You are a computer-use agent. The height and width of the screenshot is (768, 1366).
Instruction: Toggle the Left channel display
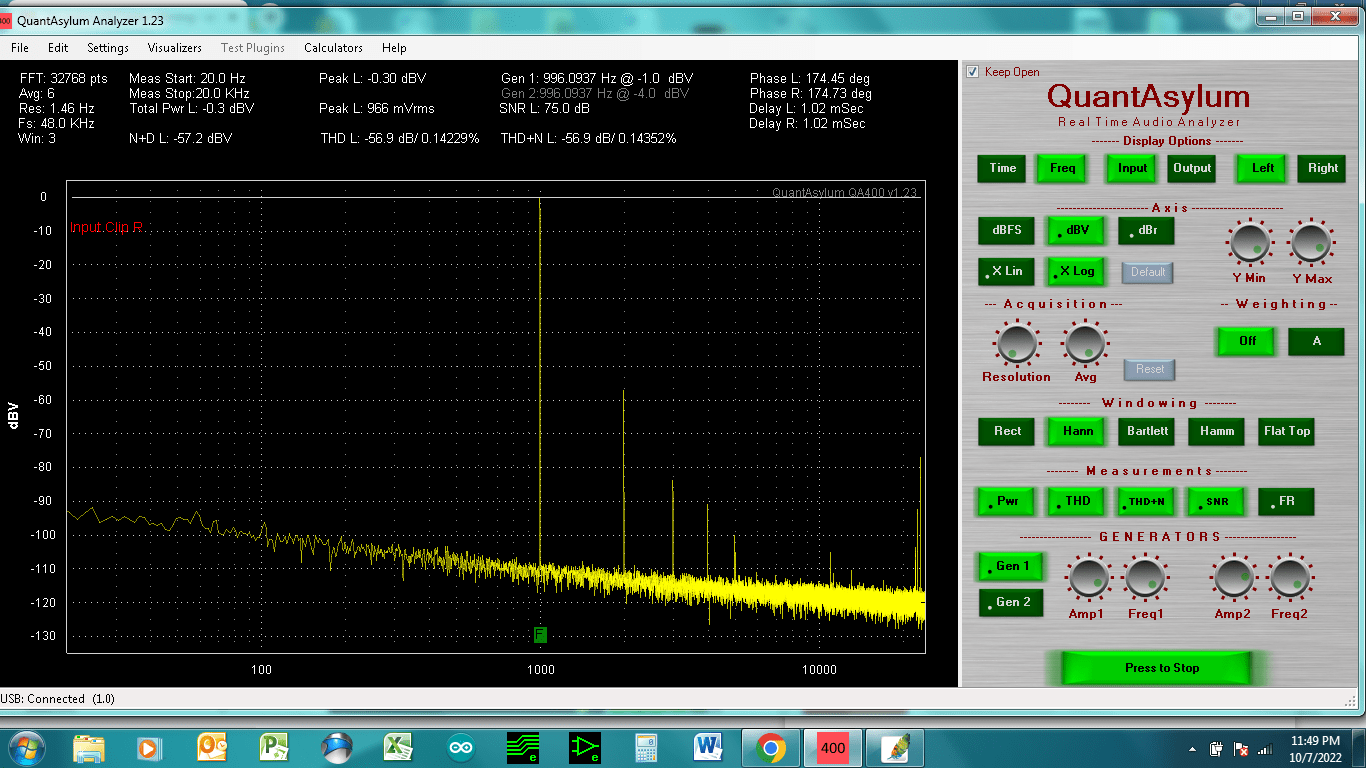1263,168
